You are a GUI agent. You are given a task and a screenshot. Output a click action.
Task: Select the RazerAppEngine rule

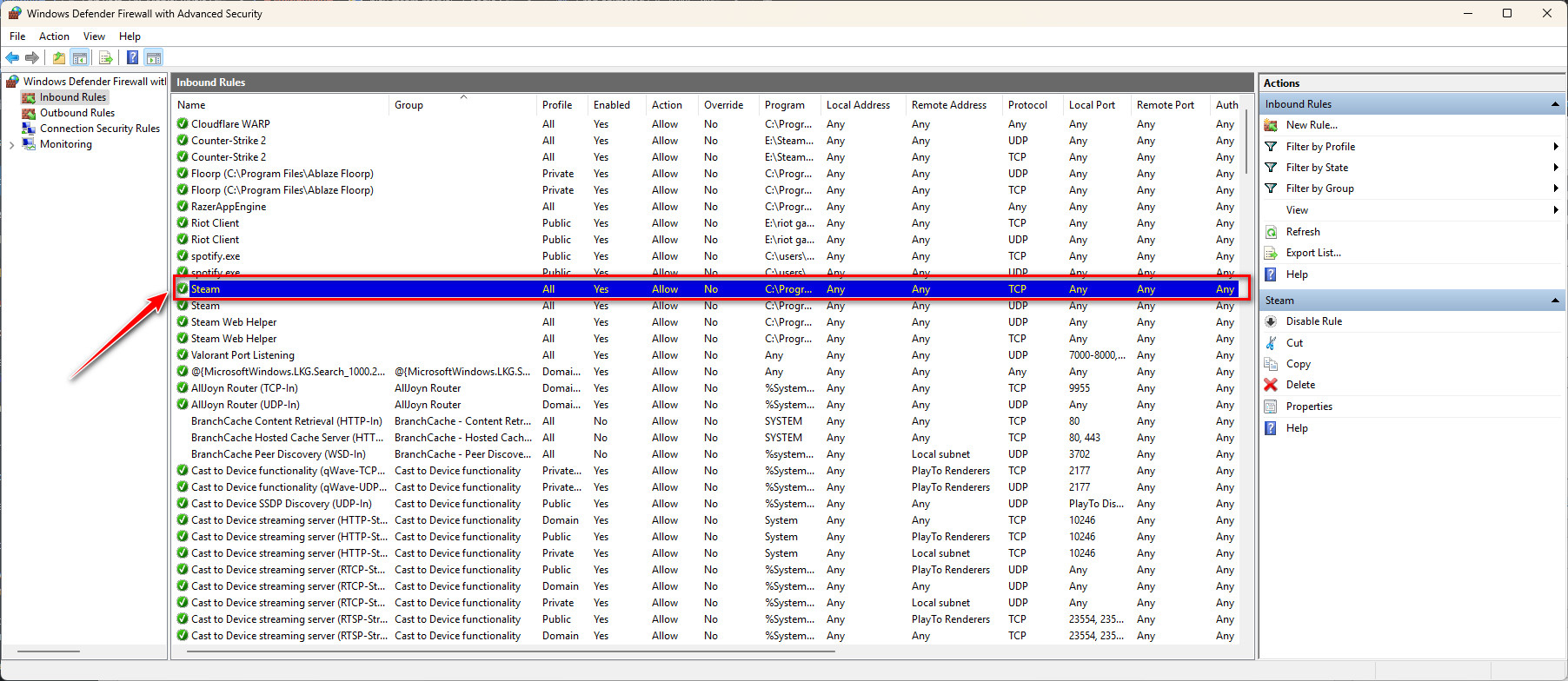coord(229,207)
